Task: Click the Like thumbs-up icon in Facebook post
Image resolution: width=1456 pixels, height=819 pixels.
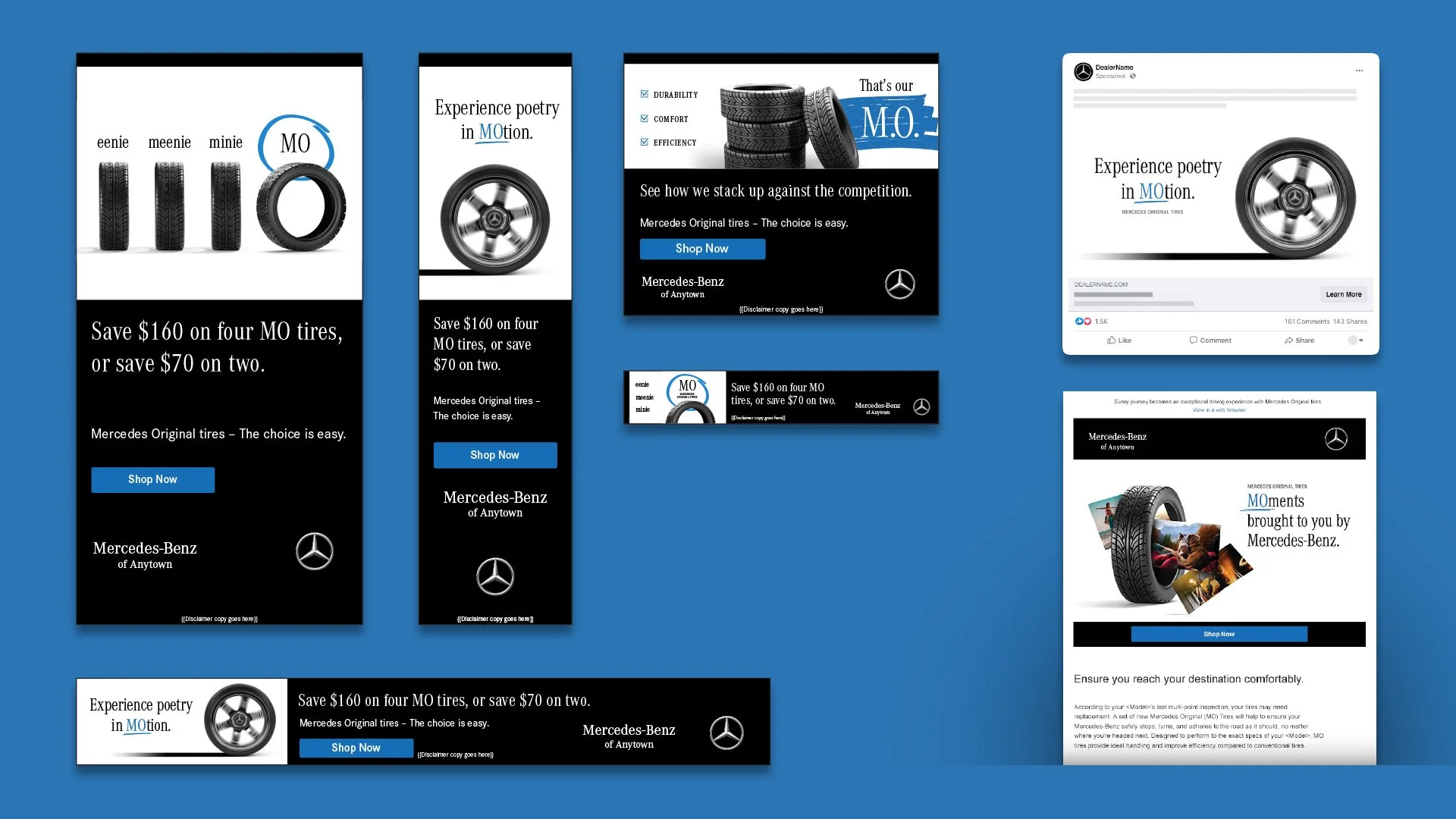Action: [x=1111, y=340]
